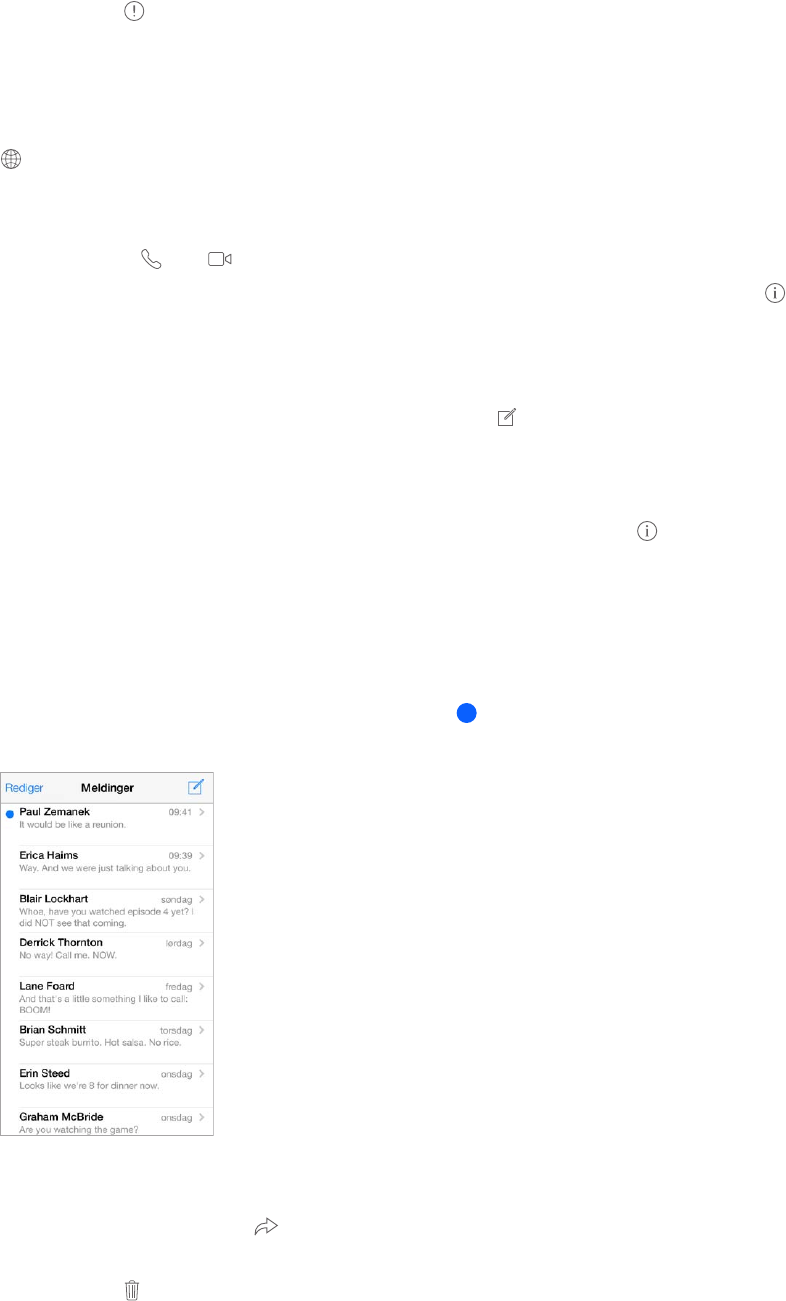Click the large blue unread dot icon
The height and width of the screenshot is (1301, 786).
click(x=466, y=713)
